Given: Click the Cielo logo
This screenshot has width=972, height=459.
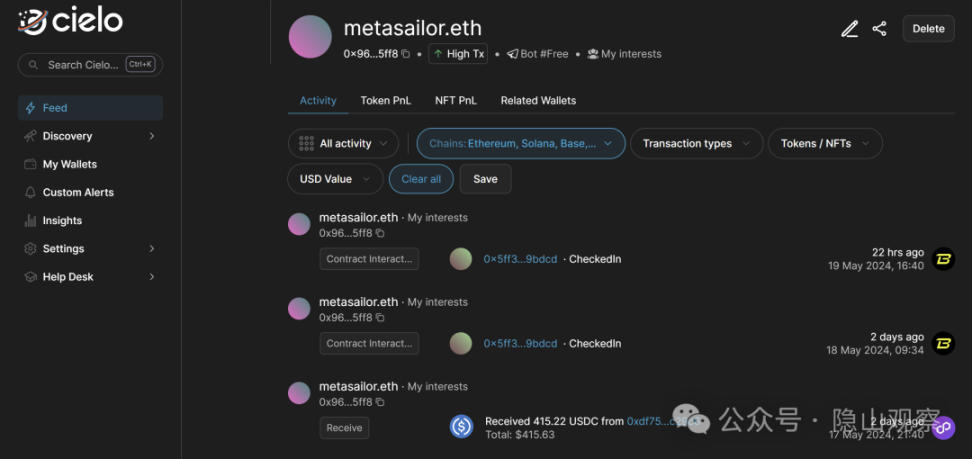Looking at the screenshot, I should [x=70, y=21].
